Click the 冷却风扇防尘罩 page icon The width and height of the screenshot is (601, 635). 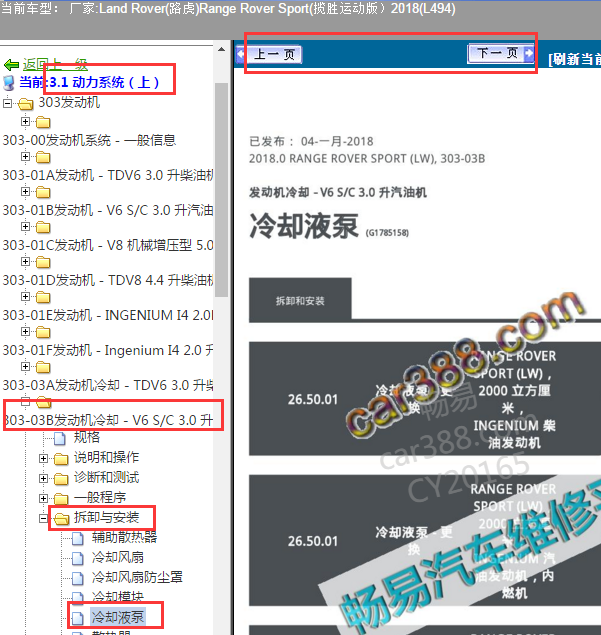(x=78, y=578)
